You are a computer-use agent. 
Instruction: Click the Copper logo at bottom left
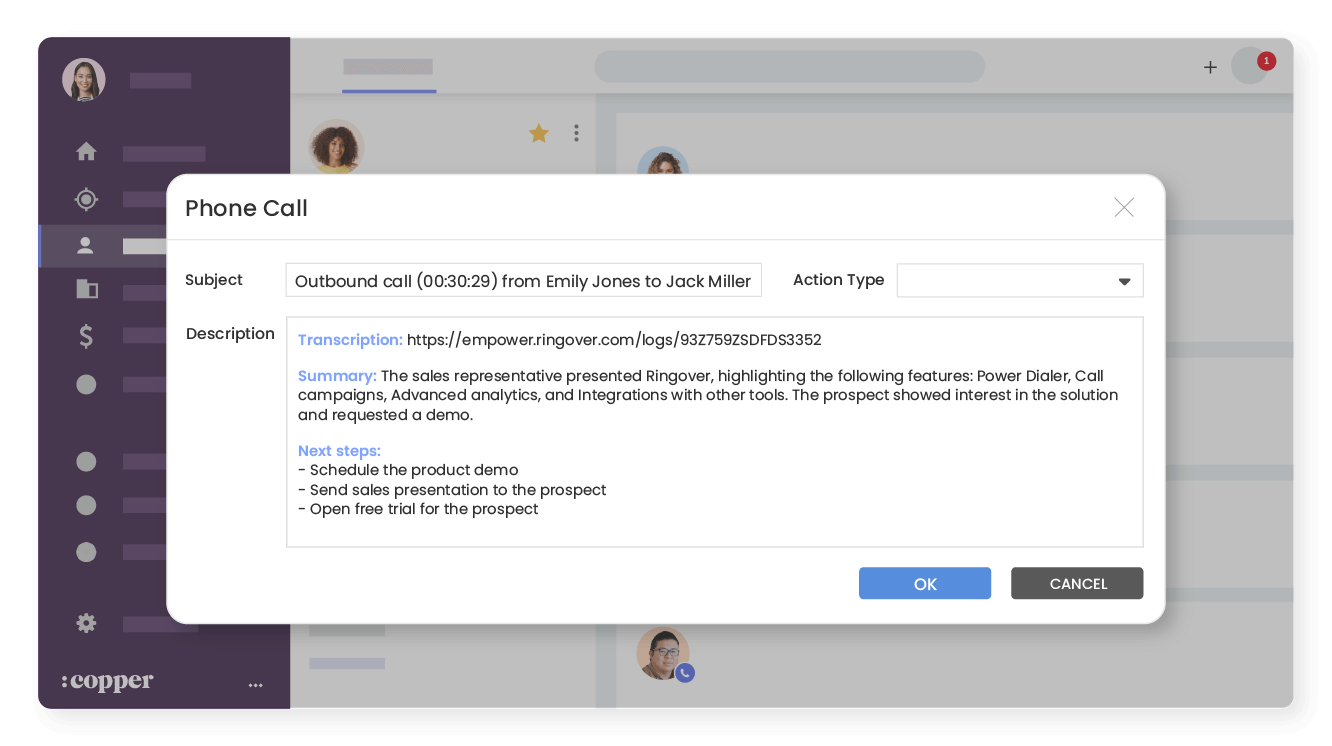(x=107, y=681)
